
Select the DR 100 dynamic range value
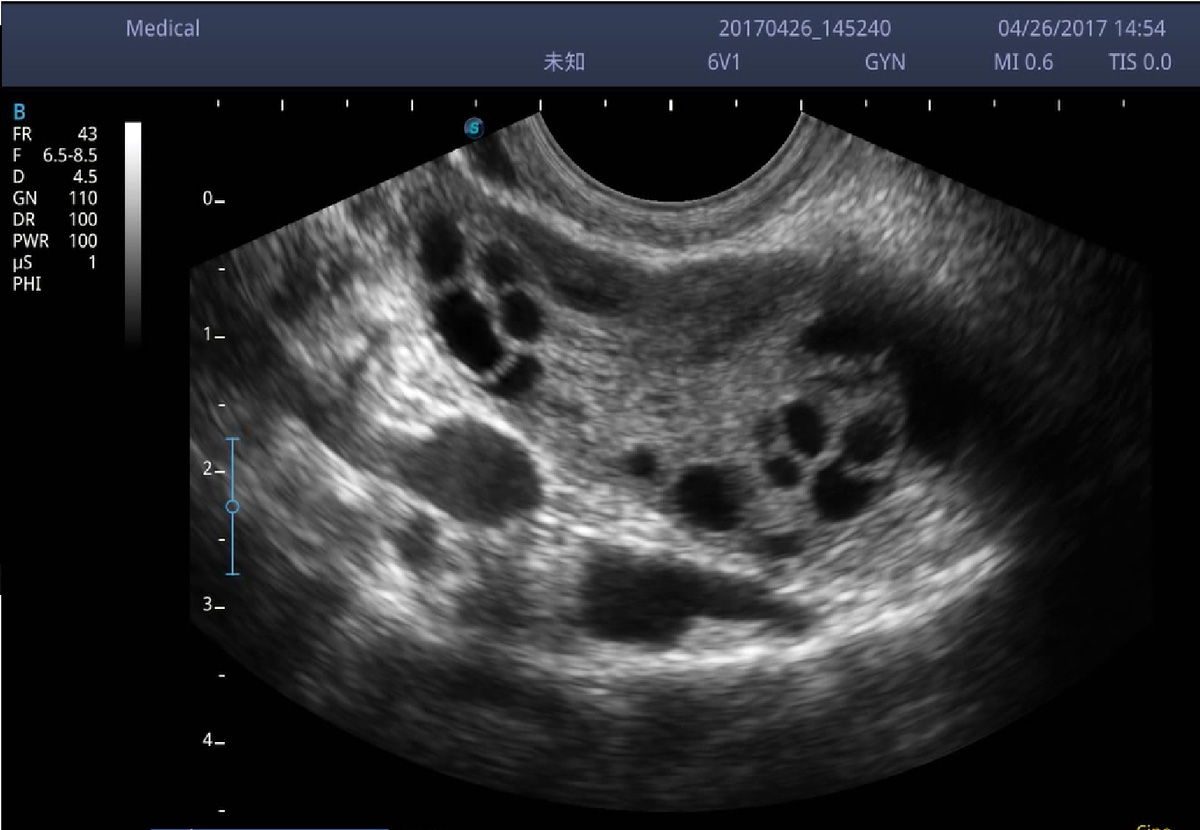tap(55, 220)
